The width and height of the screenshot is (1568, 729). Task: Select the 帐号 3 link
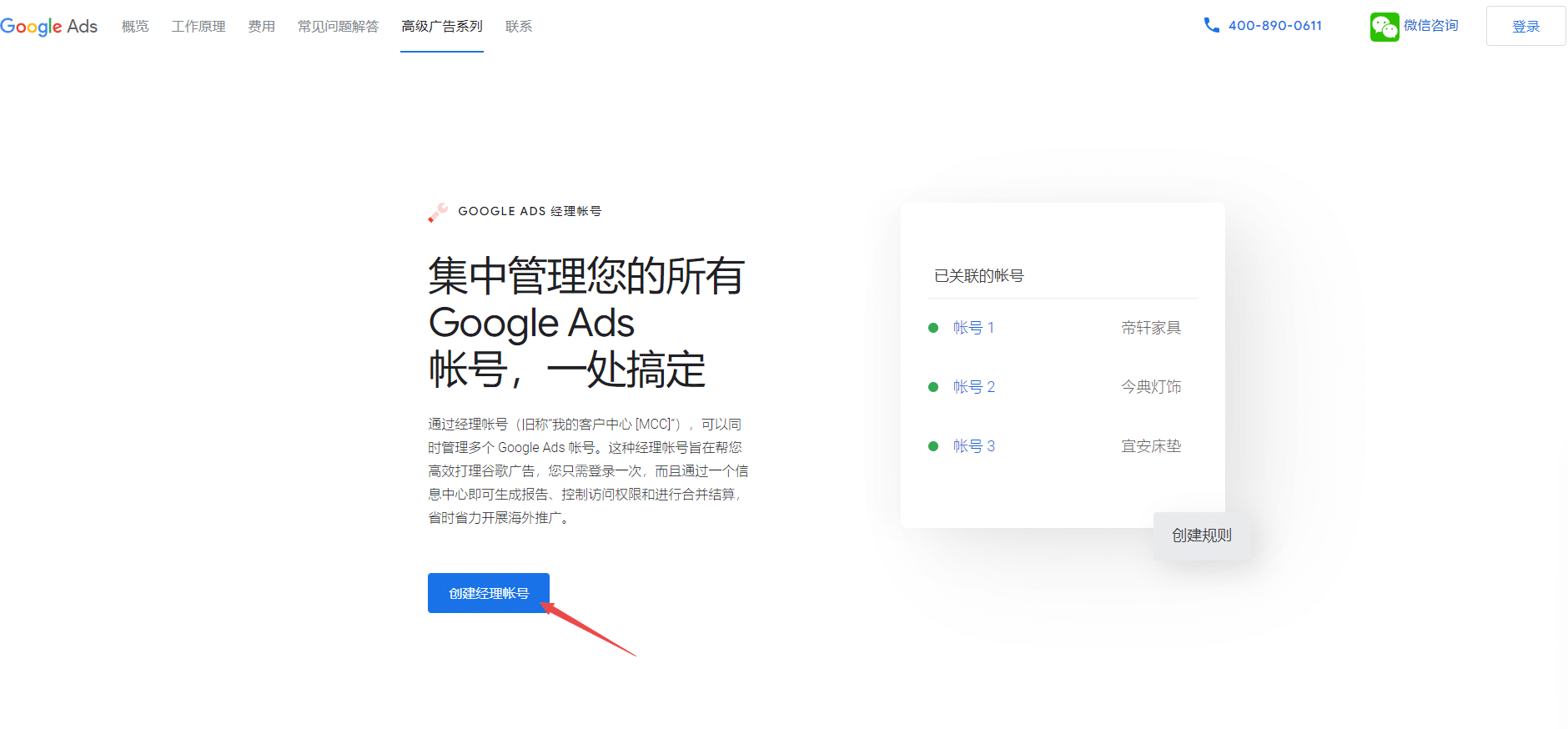tap(973, 446)
